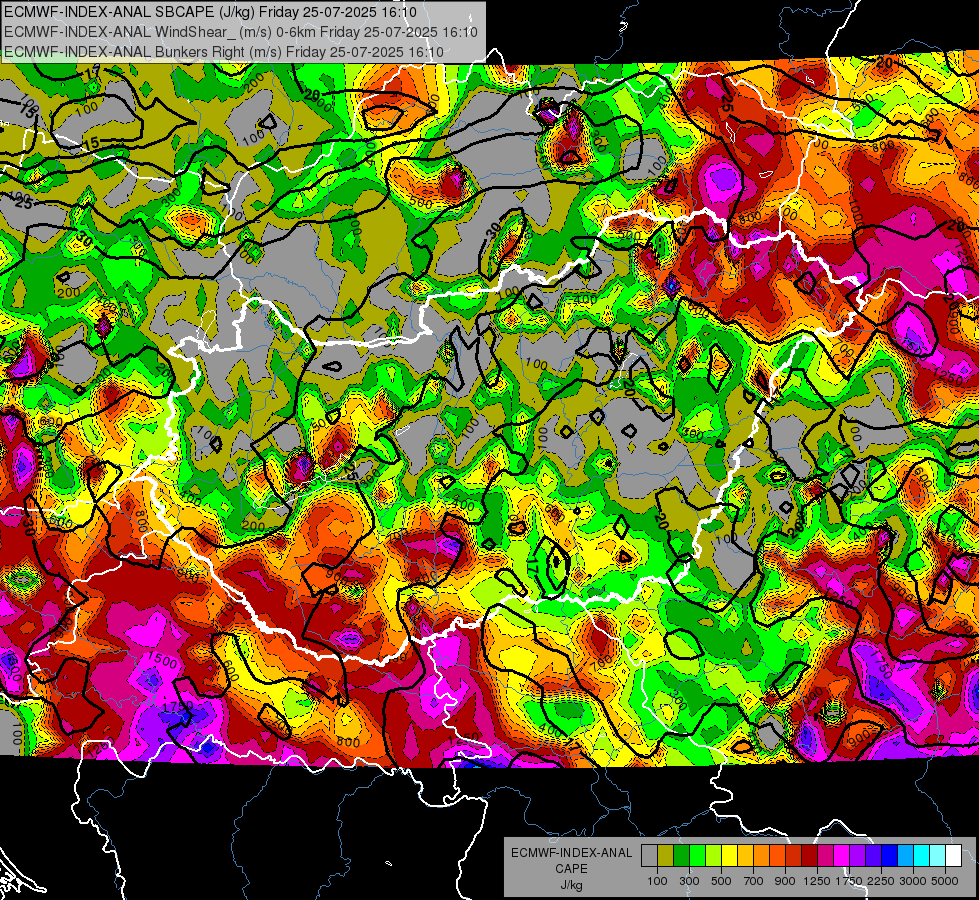Click the amber swatch left of 700
Screen dimensions: 979x900
tap(746, 855)
